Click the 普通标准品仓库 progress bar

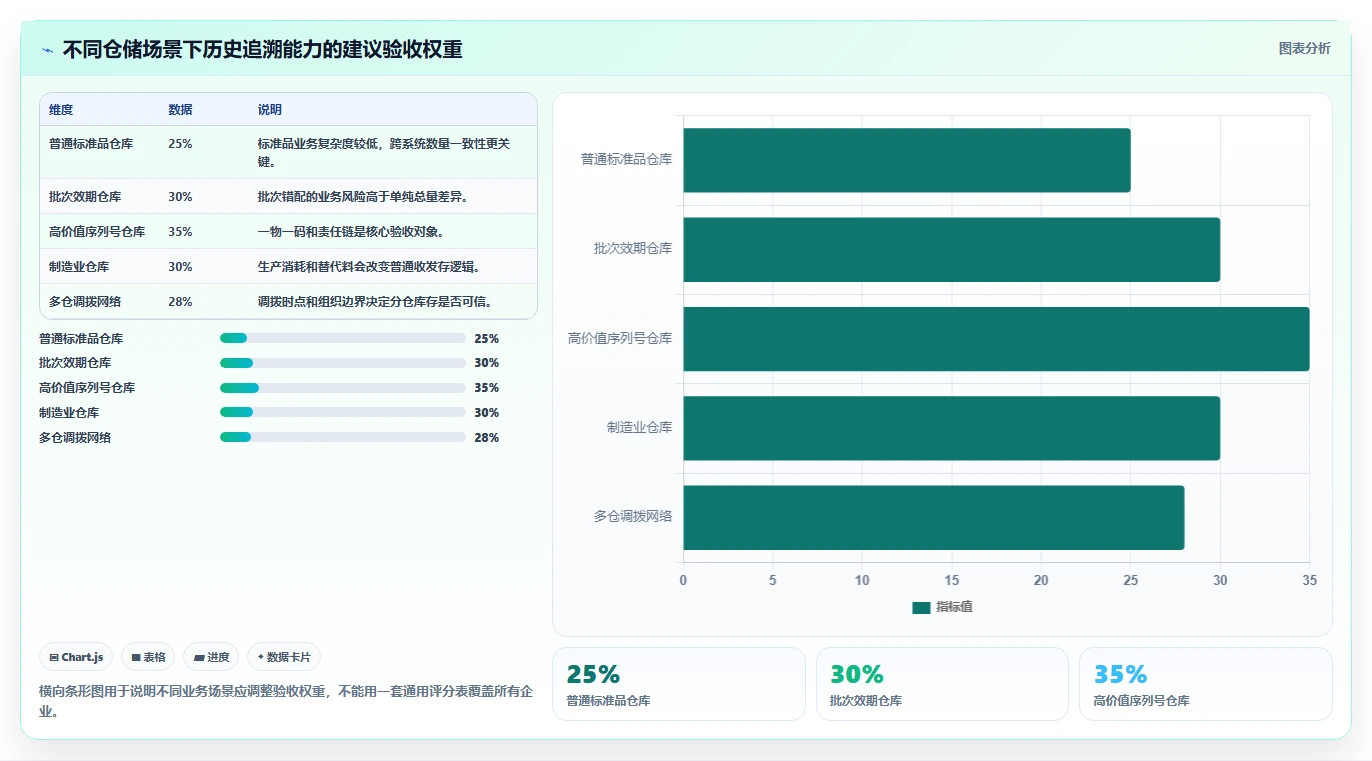point(343,338)
